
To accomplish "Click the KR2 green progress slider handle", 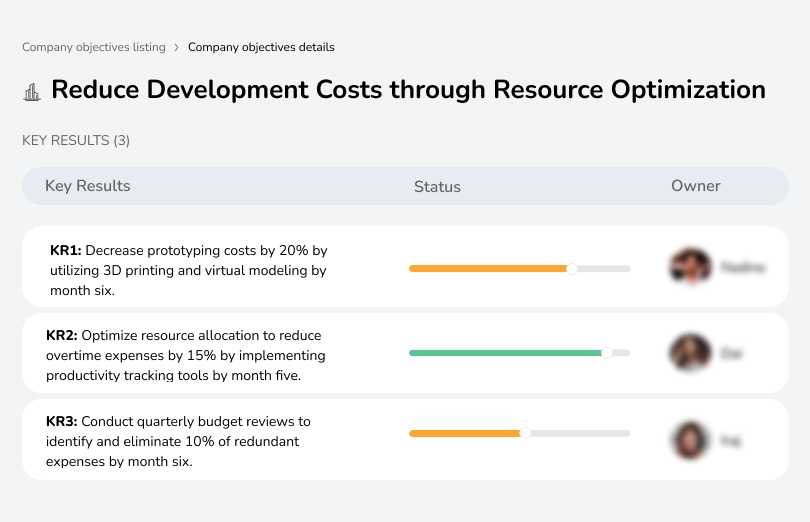I will (607, 353).
